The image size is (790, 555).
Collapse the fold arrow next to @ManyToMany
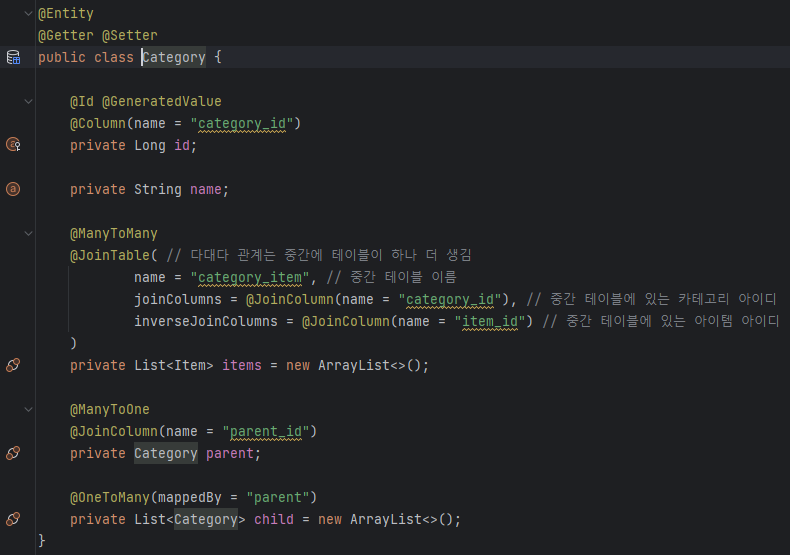pos(29,234)
